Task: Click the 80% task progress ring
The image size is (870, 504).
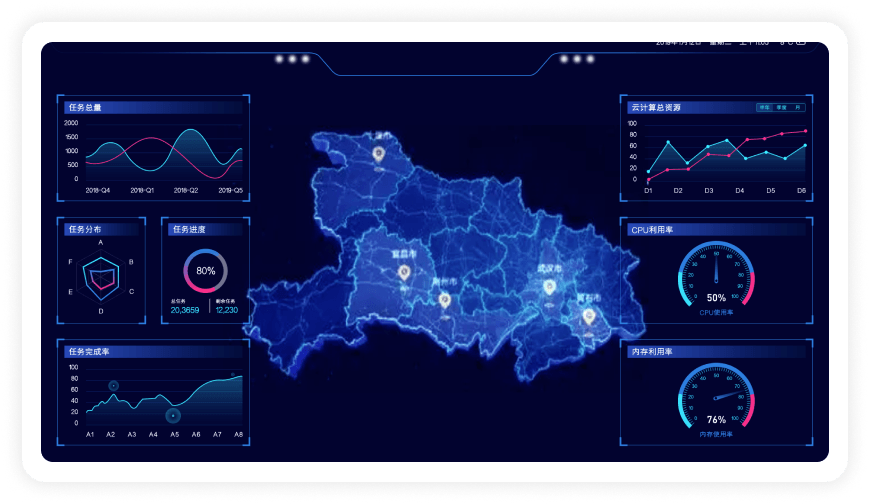Action: pos(205,271)
